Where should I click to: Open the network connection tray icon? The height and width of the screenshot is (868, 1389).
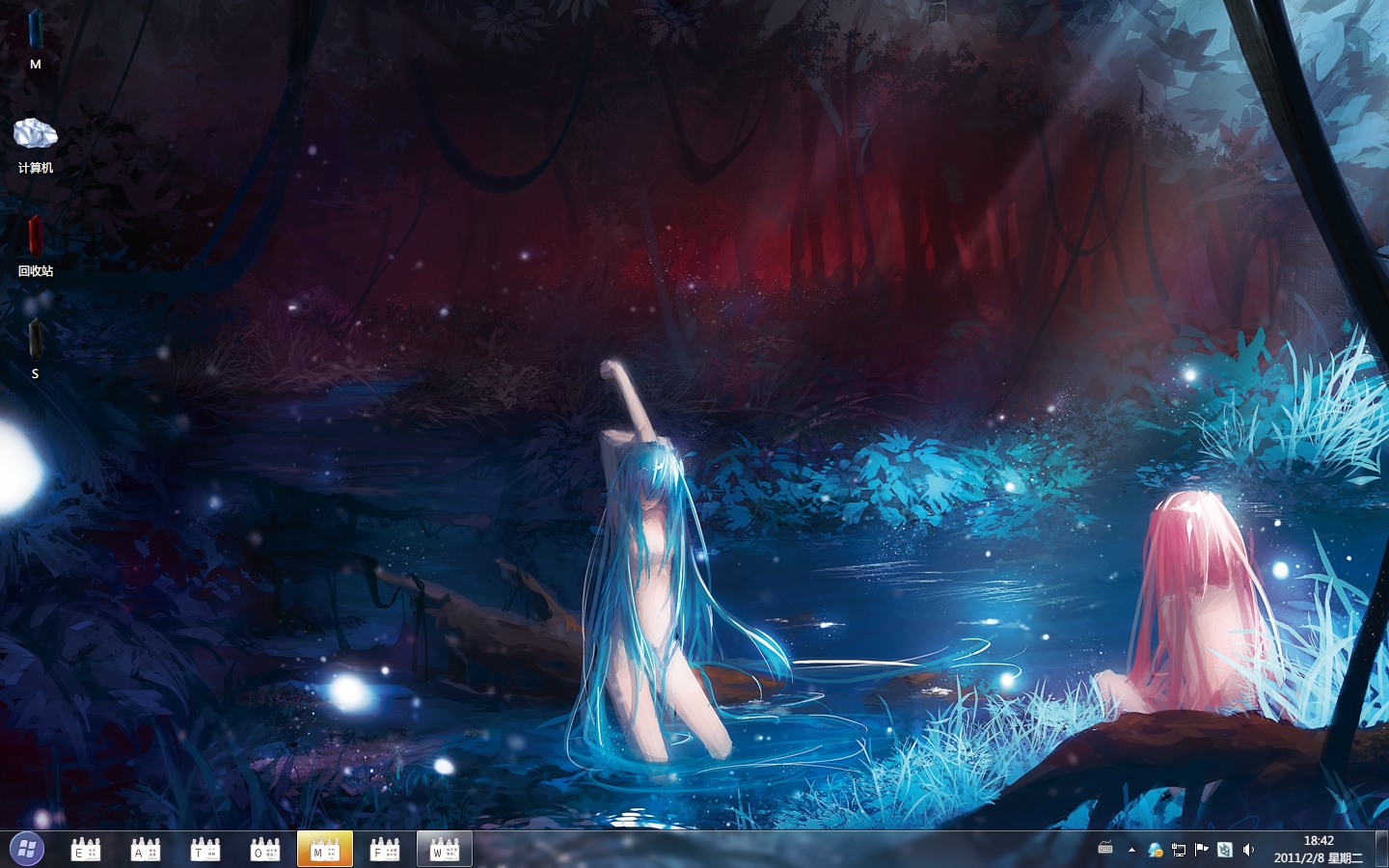(1179, 850)
